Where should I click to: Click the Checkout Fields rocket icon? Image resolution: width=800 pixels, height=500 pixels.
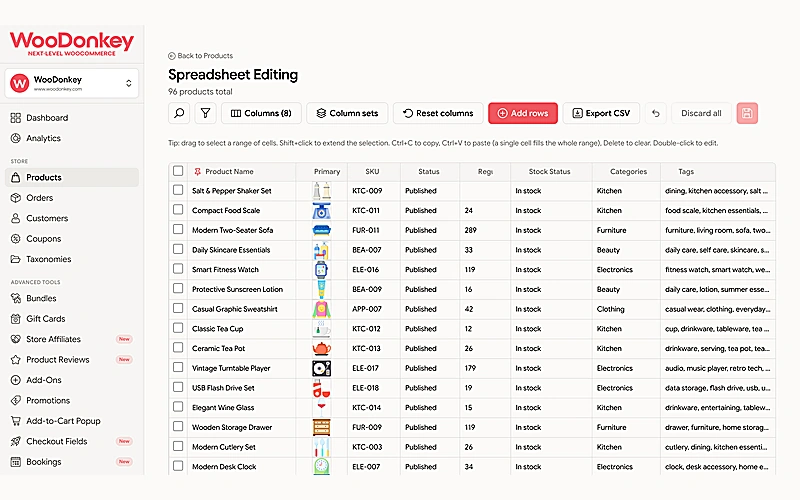tap(16, 441)
